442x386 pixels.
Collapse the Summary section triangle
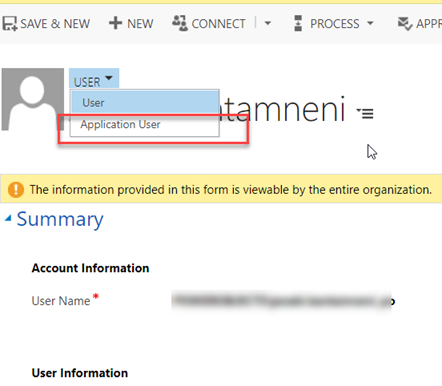pos(8,218)
